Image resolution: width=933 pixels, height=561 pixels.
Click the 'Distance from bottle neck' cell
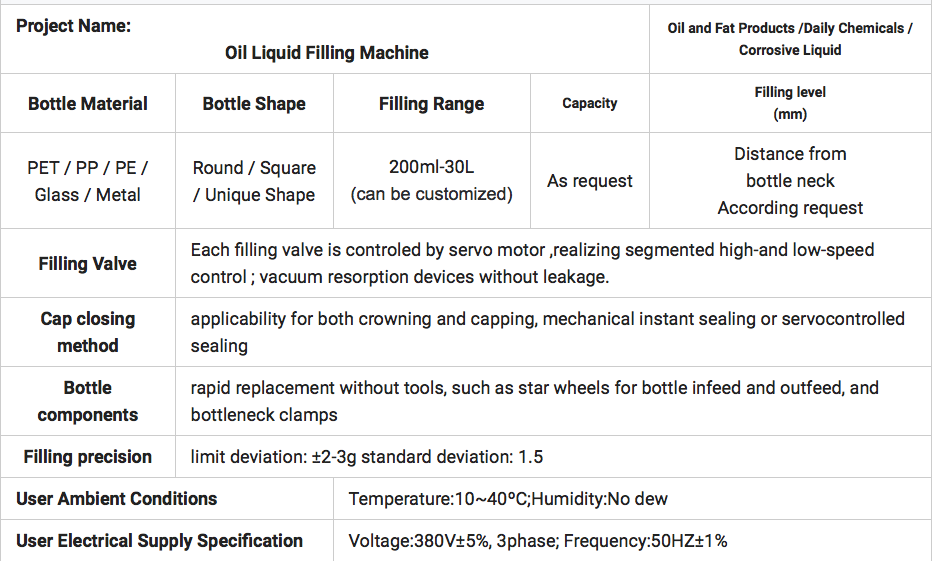pos(789,167)
